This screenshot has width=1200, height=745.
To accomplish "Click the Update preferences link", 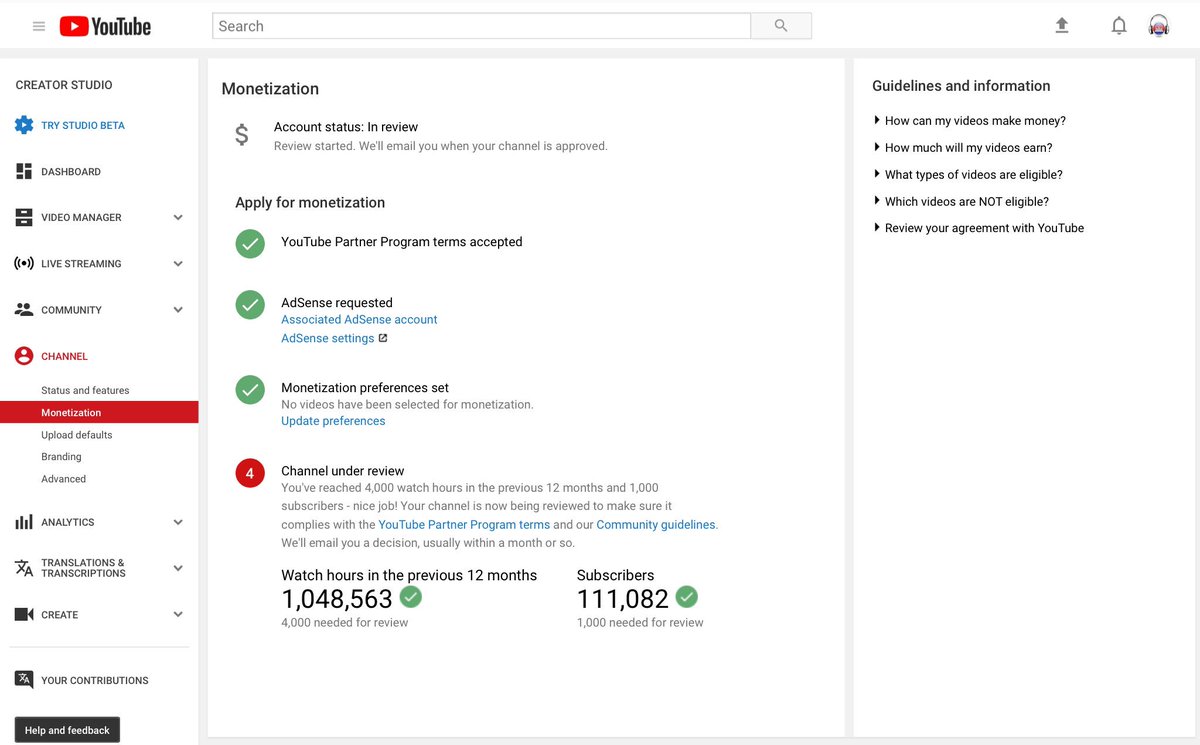I will [x=333, y=421].
